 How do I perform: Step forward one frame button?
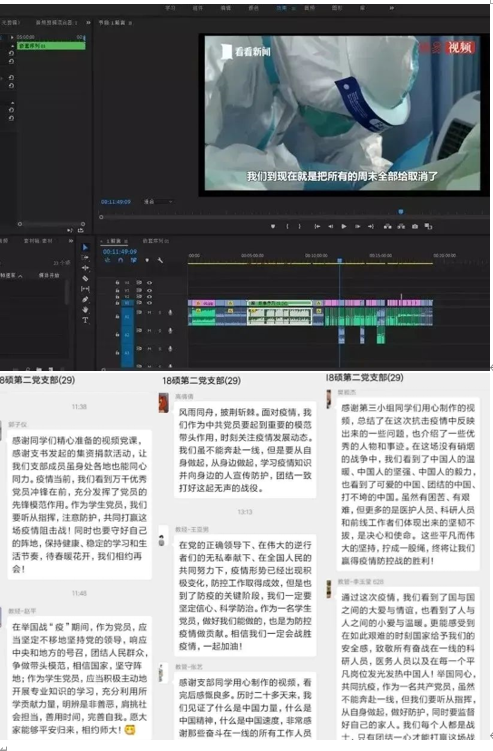357,226
